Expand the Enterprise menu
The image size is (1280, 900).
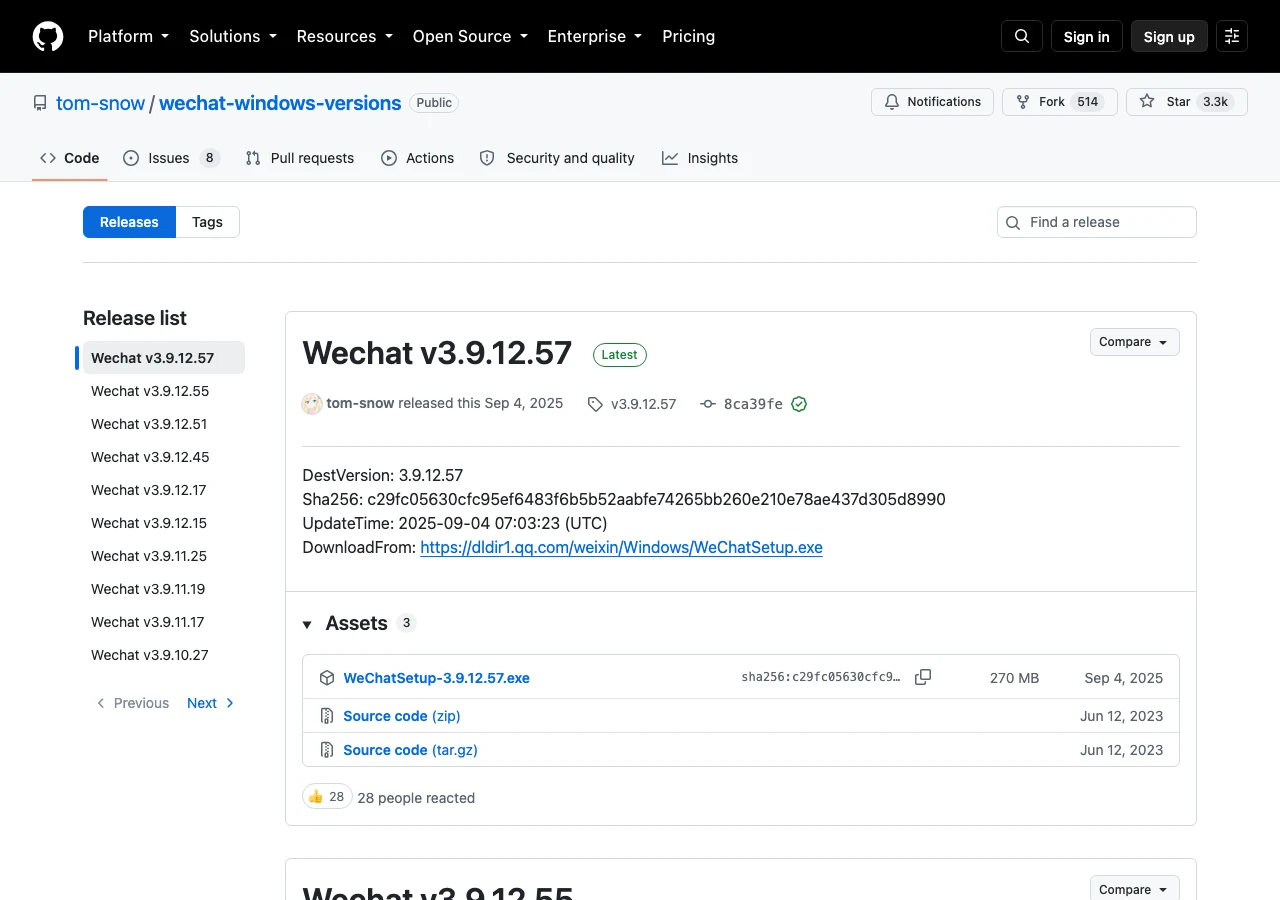click(x=594, y=36)
